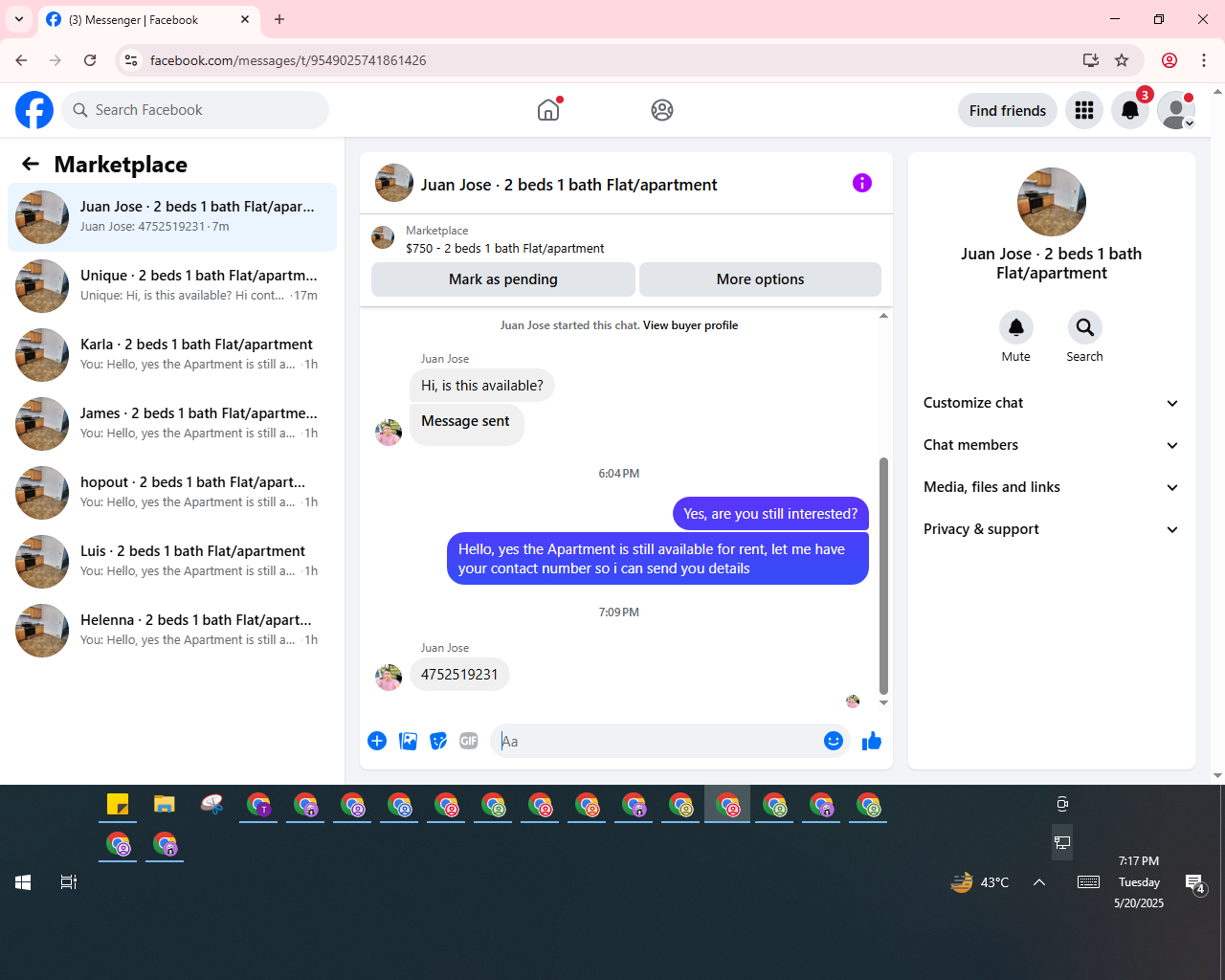Image resolution: width=1225 pixels, height=980 pixels.
Task: Expand Media, files and links section
Action: pyautogui.click(x=1052, y=487)
